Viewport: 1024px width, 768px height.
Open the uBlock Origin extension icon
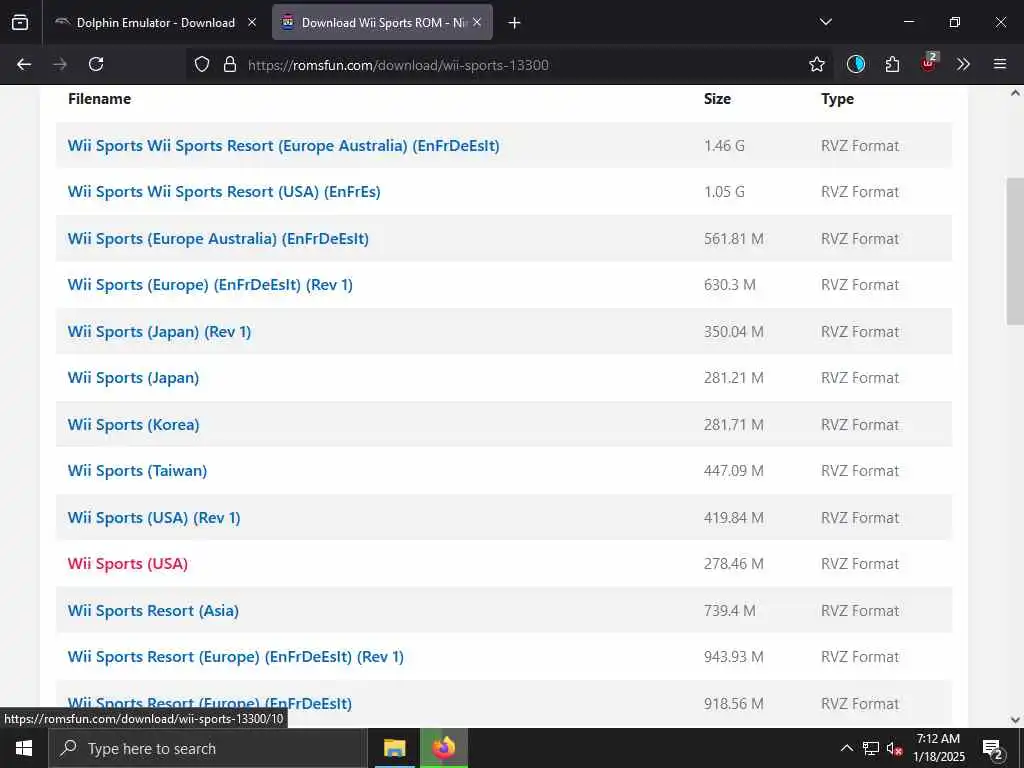pyautogui.click(x=929, y=63)
